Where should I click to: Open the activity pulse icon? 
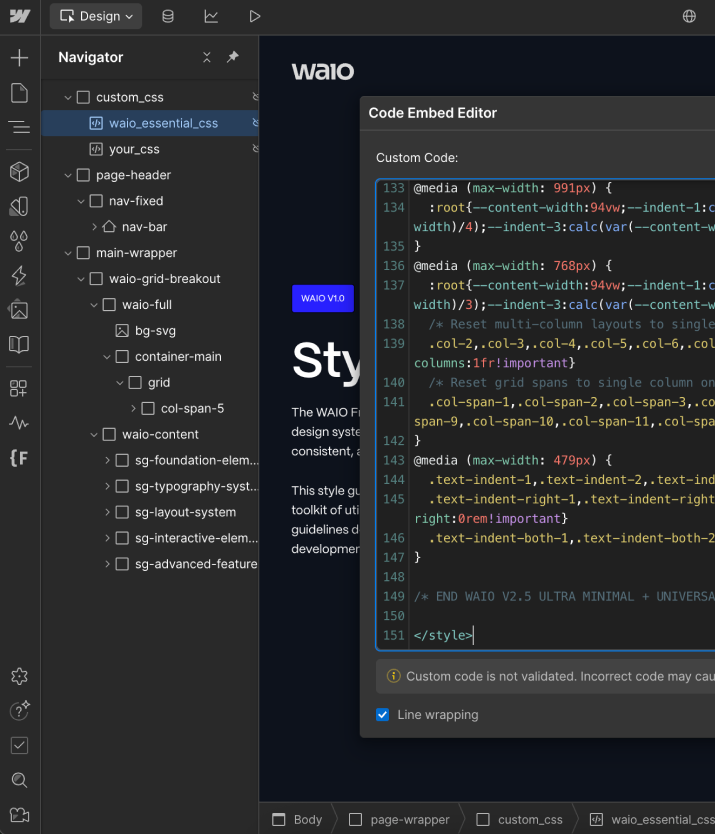coord(19,423)
